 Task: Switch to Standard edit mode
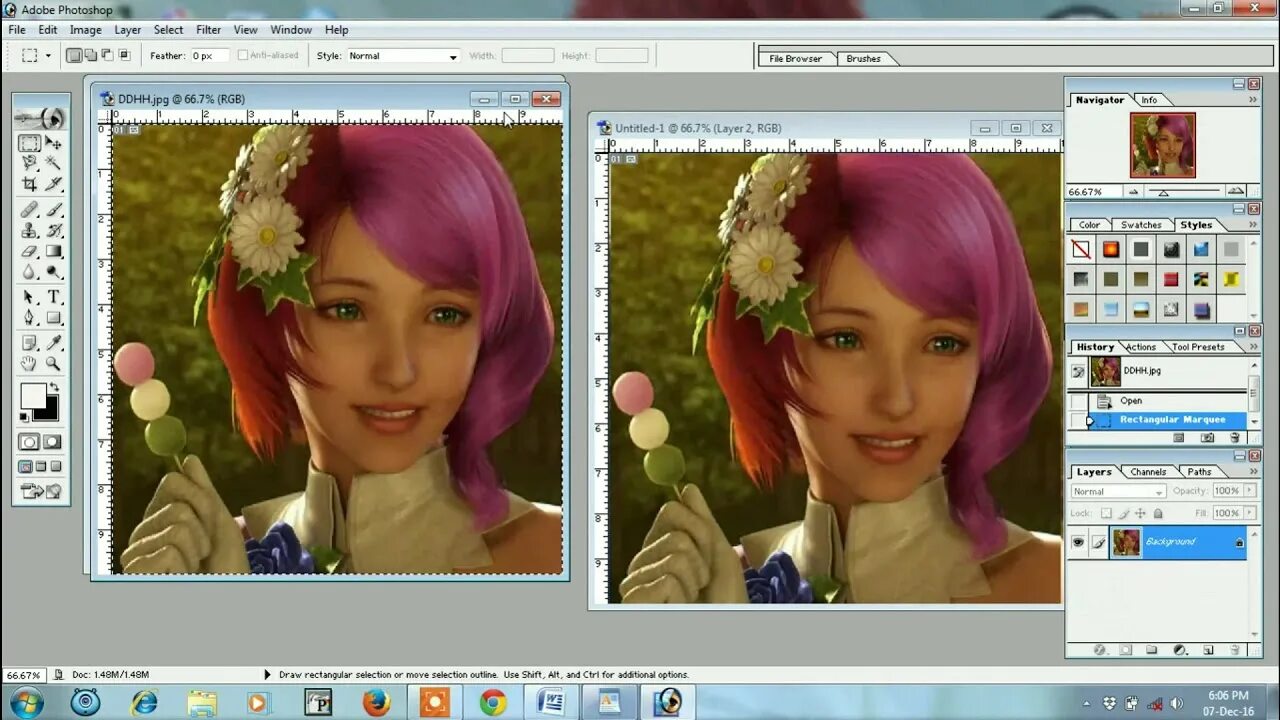29,441
